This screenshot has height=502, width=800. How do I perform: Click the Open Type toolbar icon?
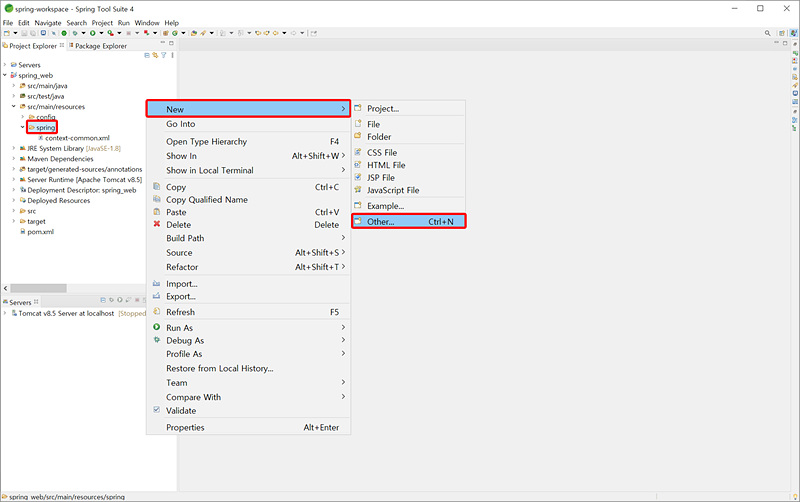click(194, 33)
